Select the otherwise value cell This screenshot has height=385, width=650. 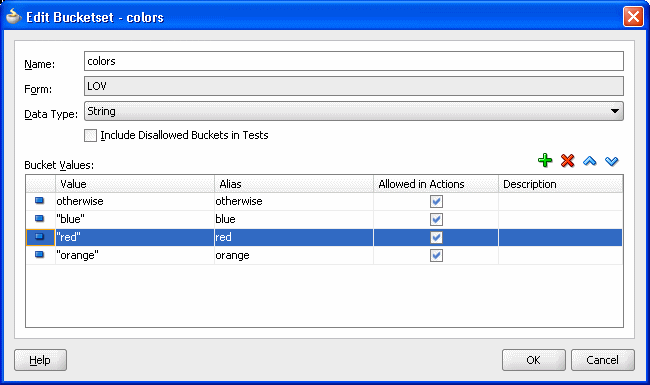click(135, 201)
